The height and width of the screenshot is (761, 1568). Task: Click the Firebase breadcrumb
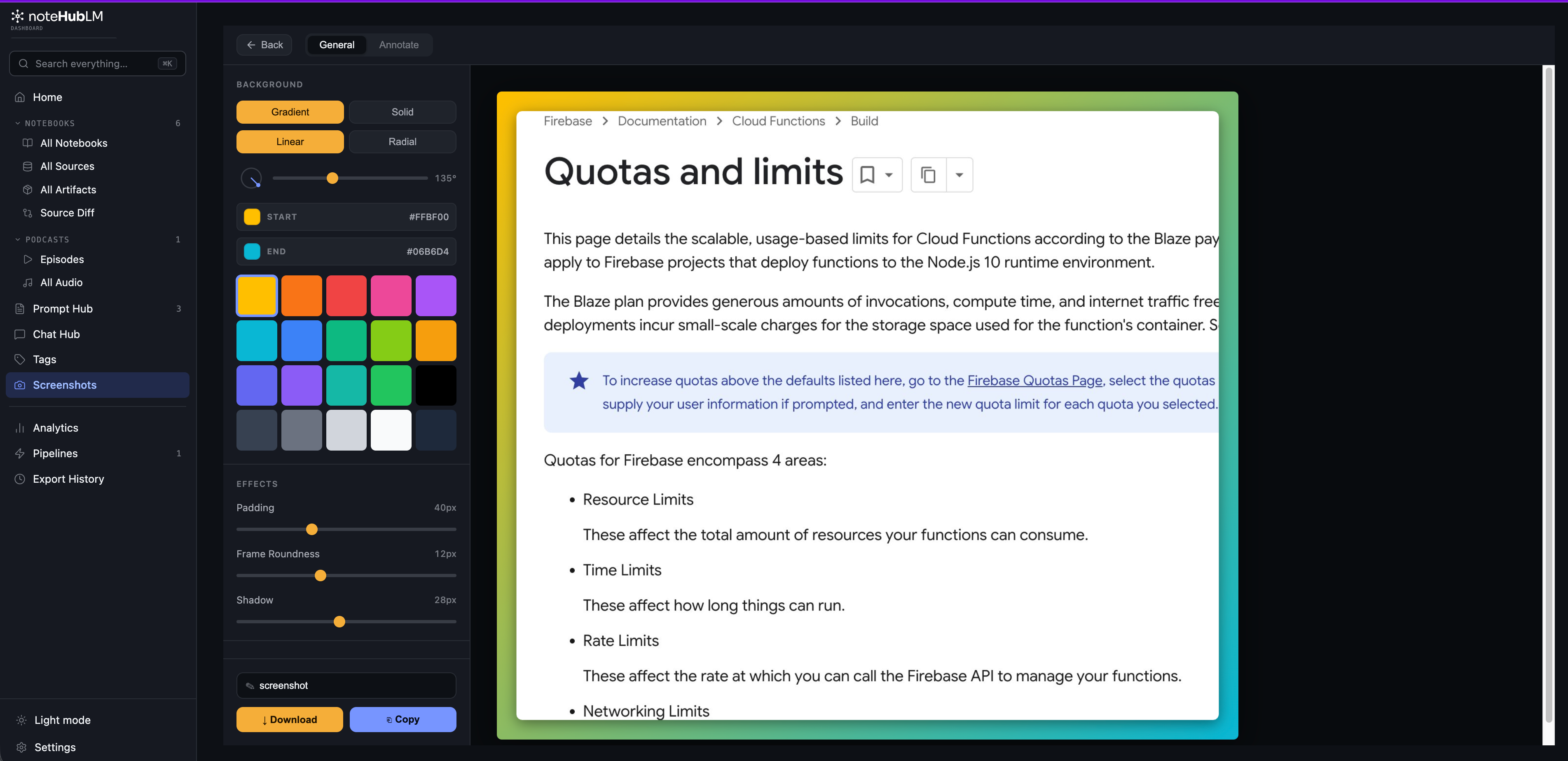tap(567, 121)
